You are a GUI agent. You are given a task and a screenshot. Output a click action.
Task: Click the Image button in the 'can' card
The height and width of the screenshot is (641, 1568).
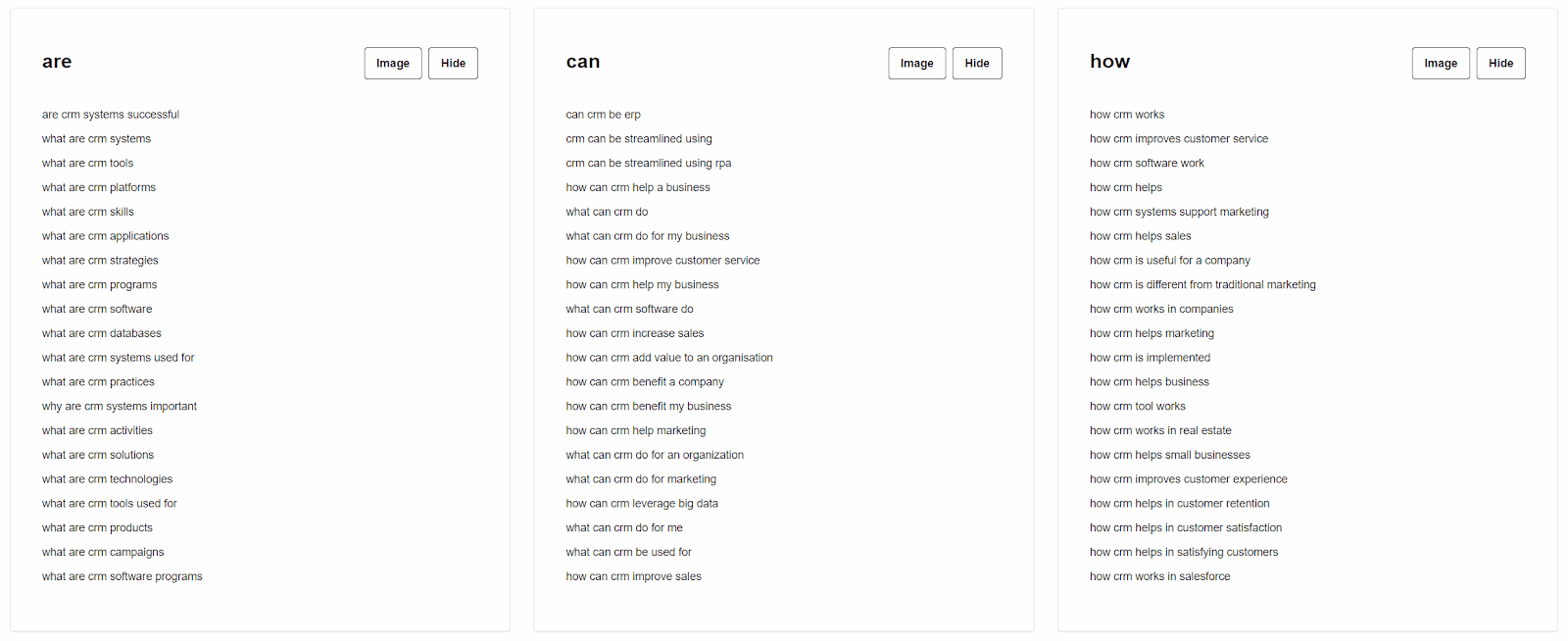(917, 63)
